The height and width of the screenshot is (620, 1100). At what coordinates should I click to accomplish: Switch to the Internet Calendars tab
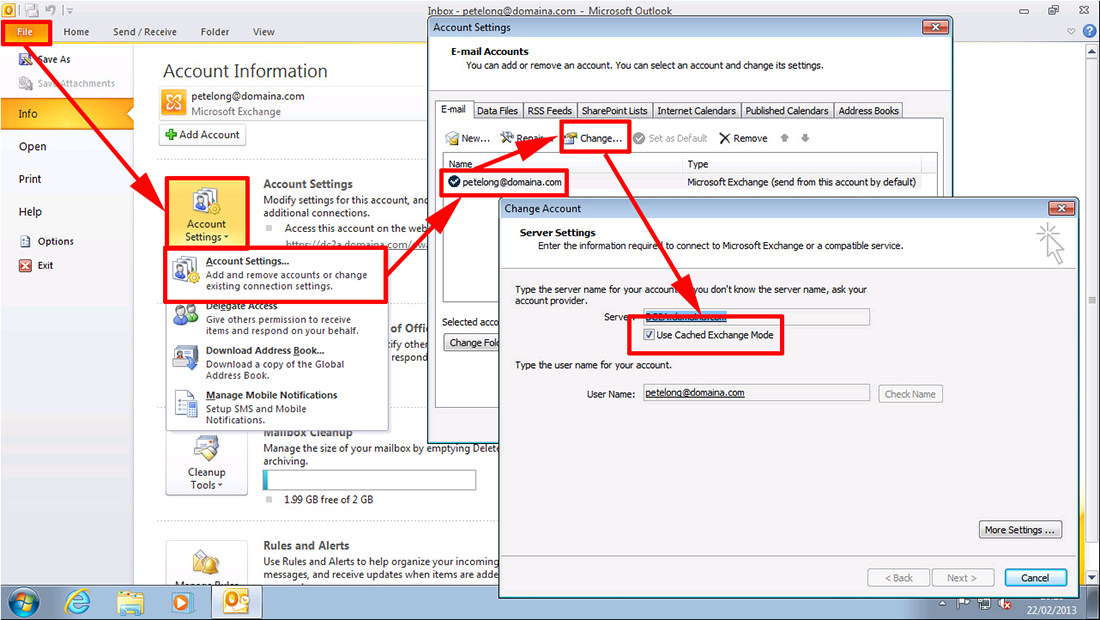click(696, 111)
